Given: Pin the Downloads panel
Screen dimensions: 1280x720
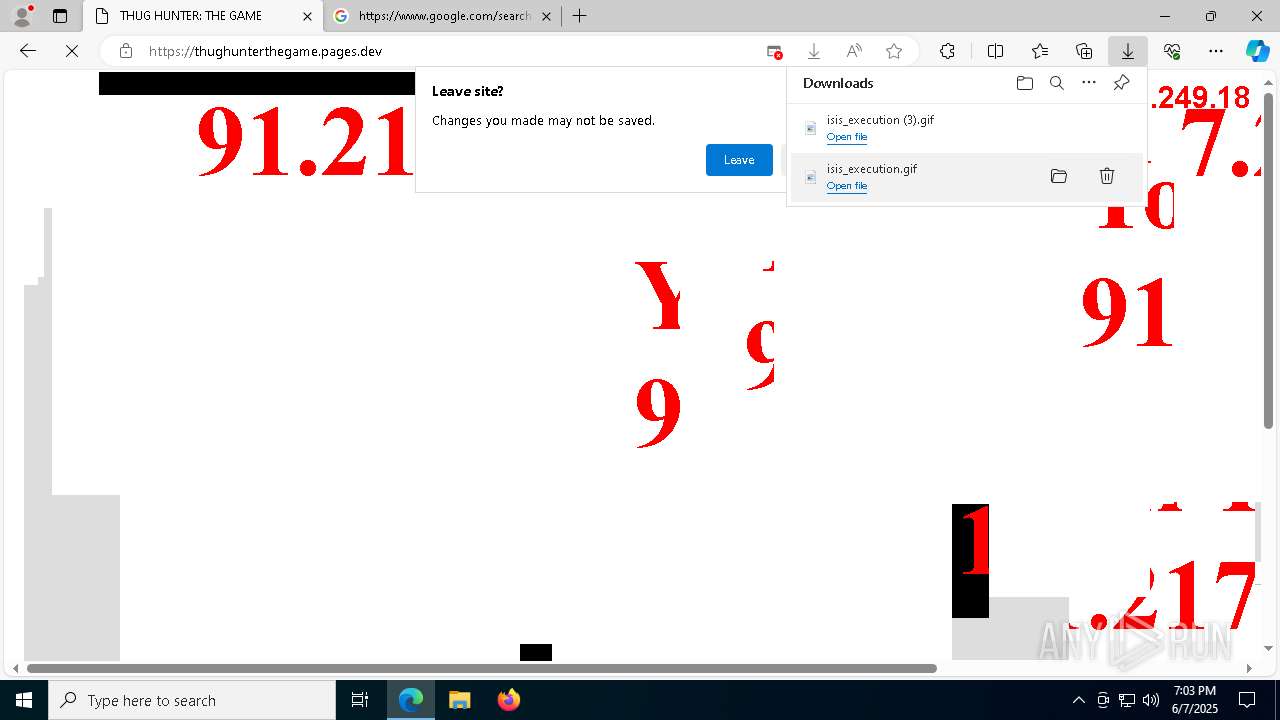Looking at the screenshot, I should coord(1121,83).
